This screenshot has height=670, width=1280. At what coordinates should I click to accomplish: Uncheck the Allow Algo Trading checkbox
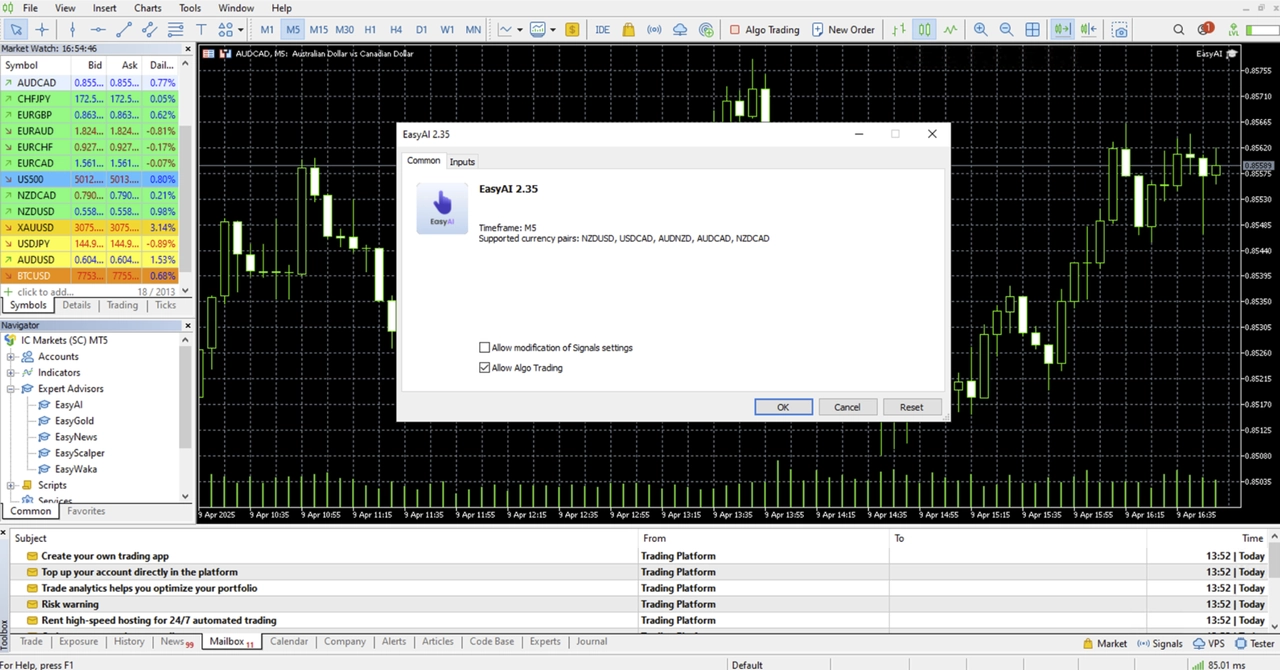click(x=485, y=368)
